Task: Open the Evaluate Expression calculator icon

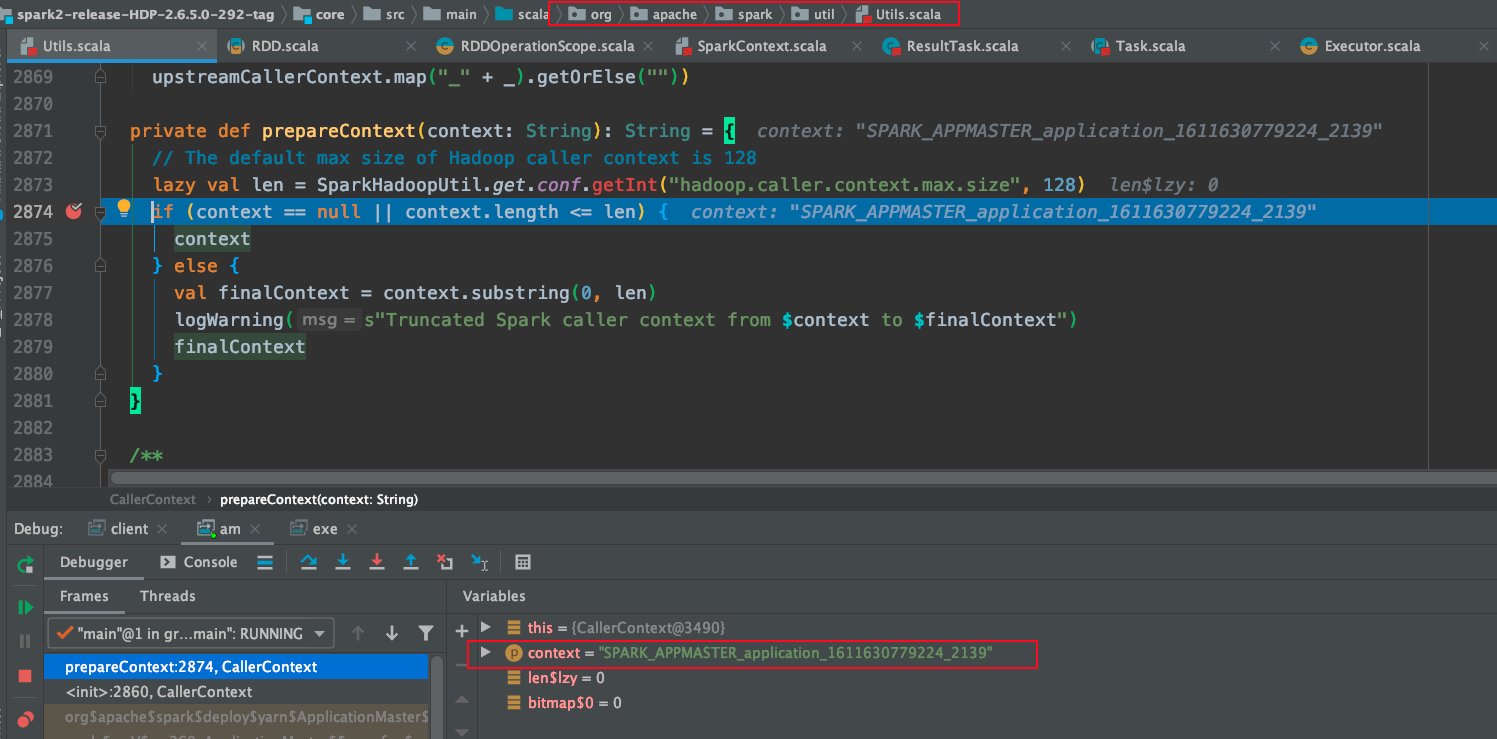Action: pyautogui.click(x=523, y=562)
